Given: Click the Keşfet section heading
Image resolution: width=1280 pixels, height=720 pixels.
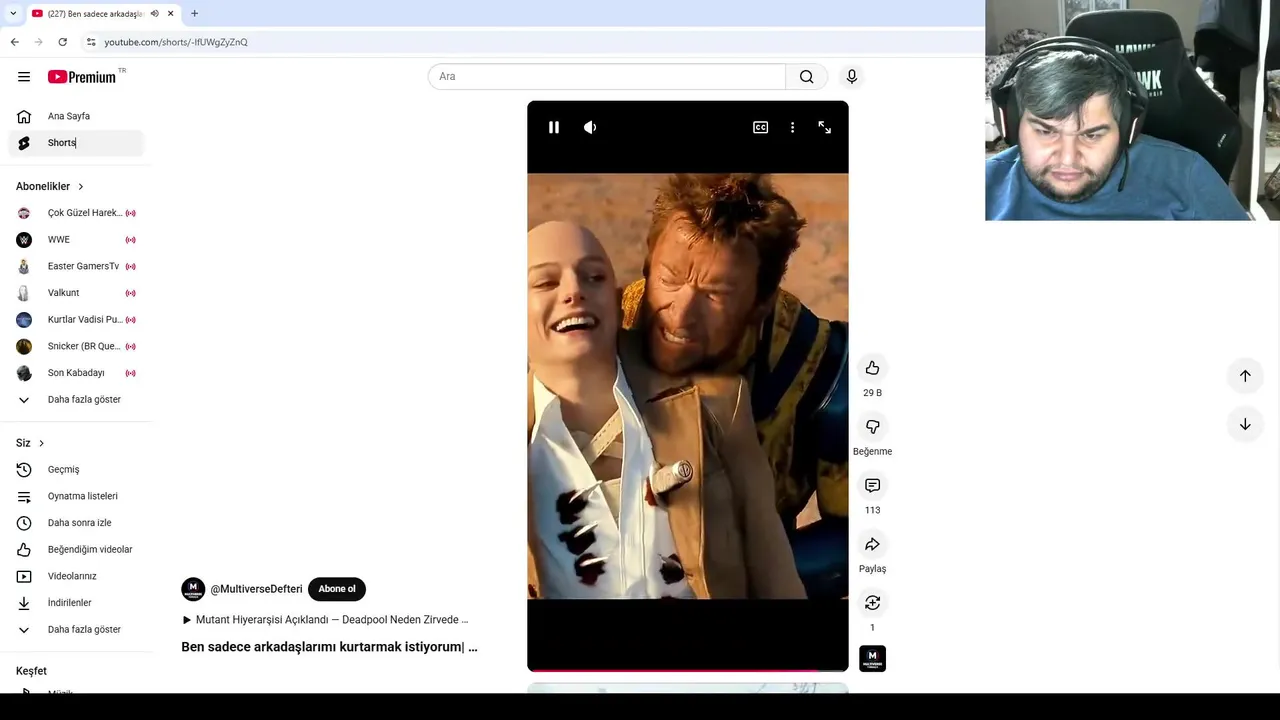Looking at the screenshot, I should point(31,671).
